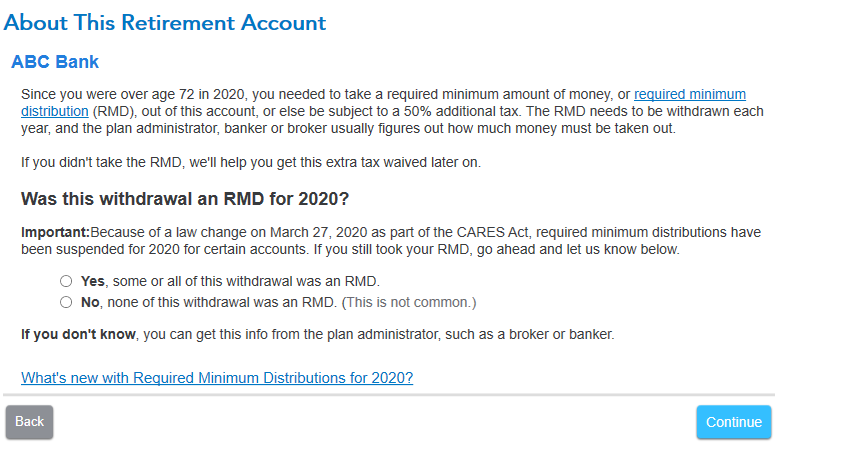Select the Yes radio button
The height and width of the screenshot is (455, 861).
[66, 281]
